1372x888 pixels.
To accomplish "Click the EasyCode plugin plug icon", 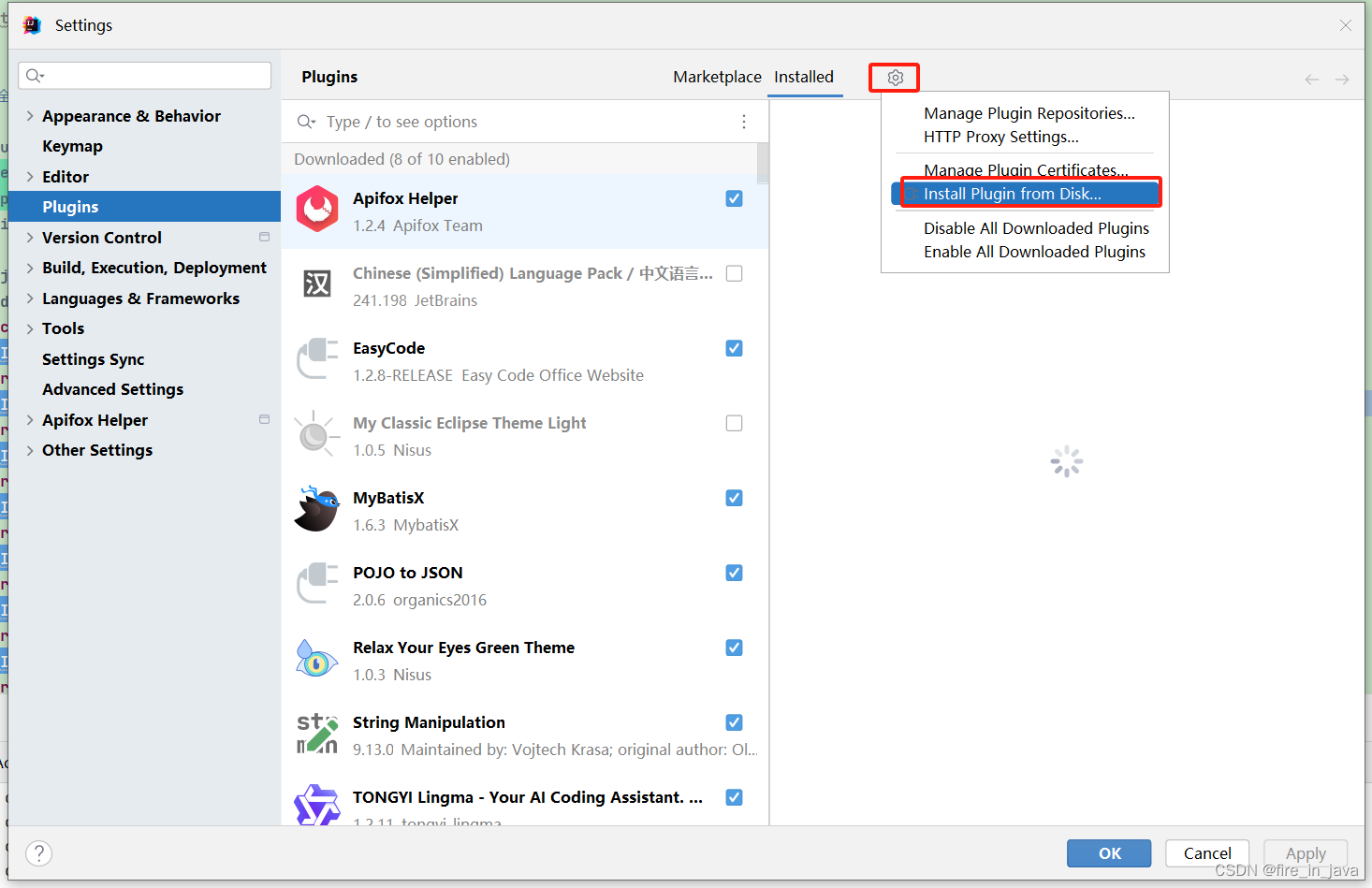I will pos(317,359).
